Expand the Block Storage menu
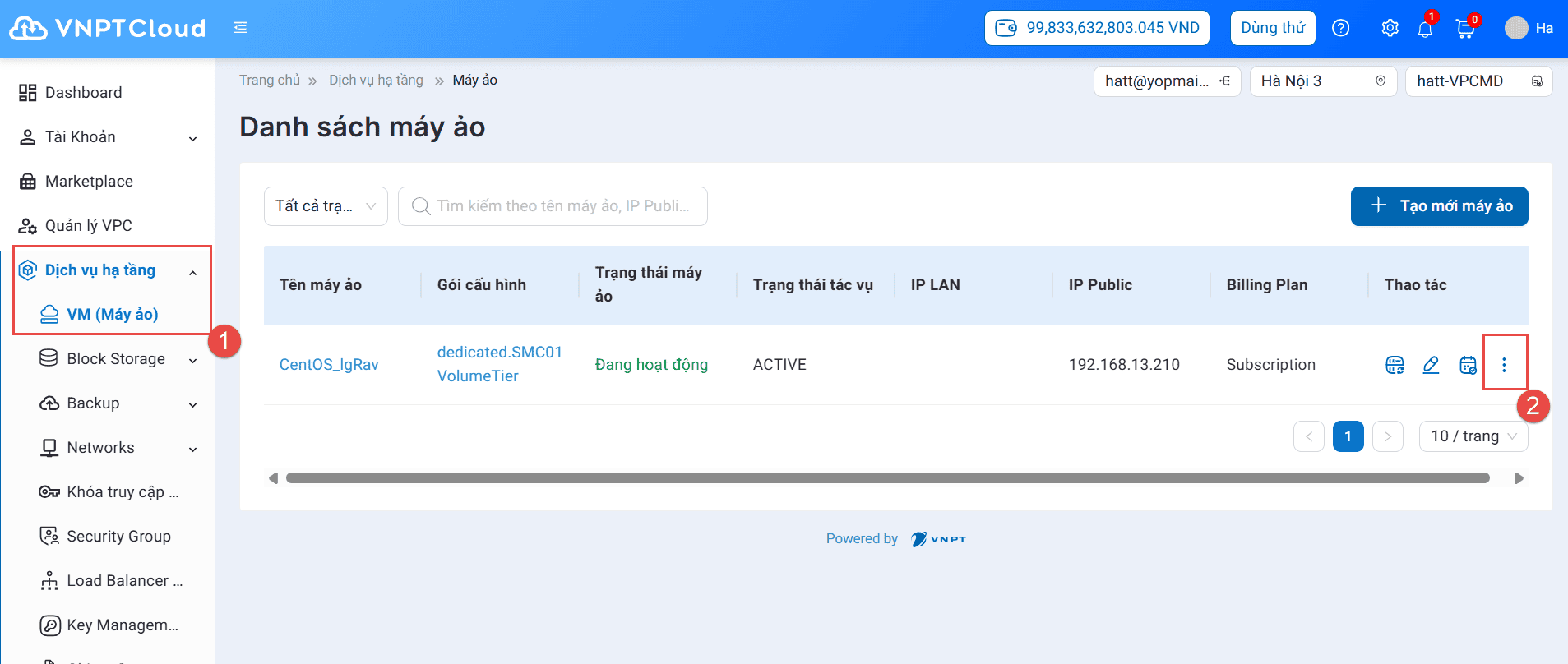Screen dimensions: 1568x664 (116, 359)
